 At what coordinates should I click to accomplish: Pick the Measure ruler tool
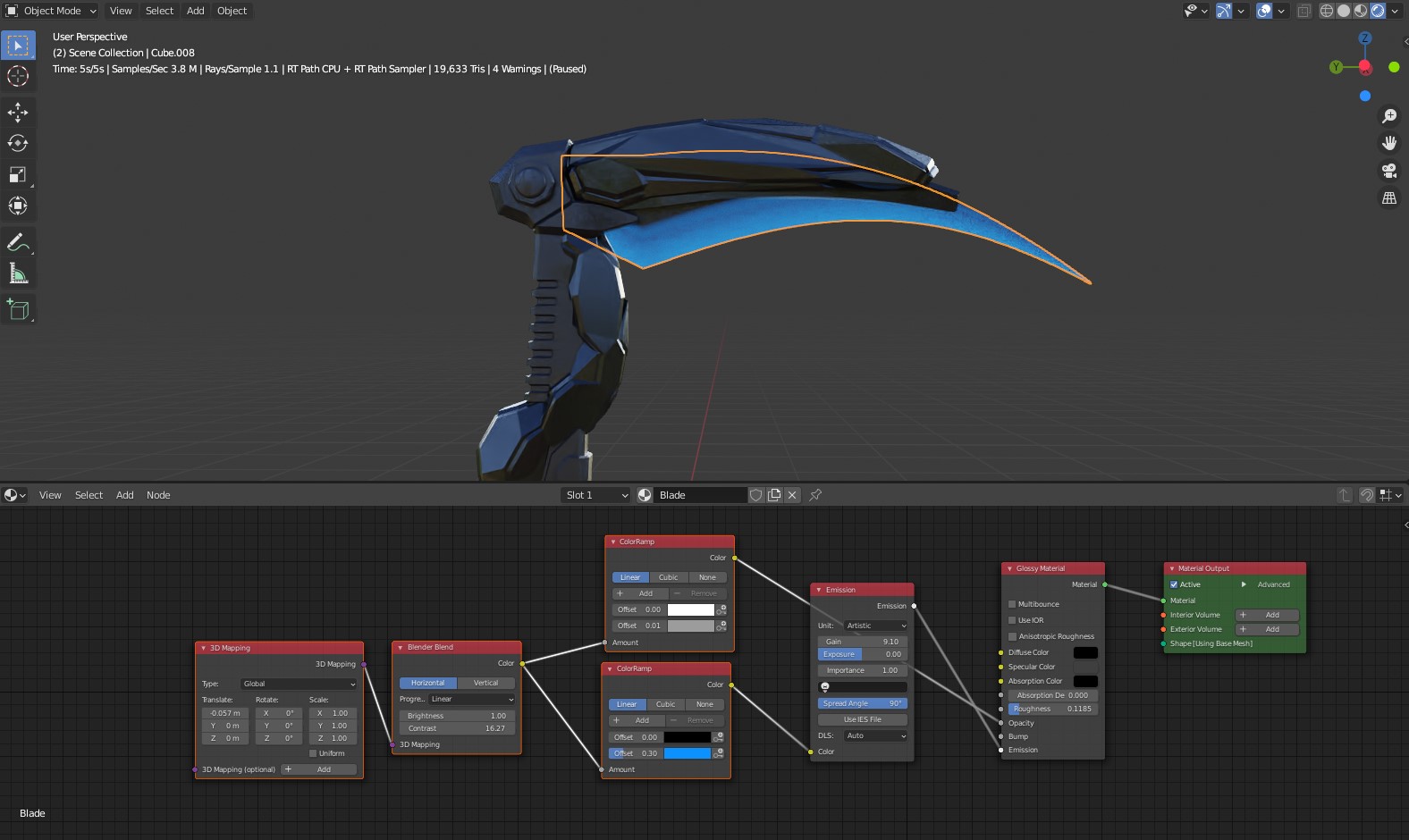[18, 273]
